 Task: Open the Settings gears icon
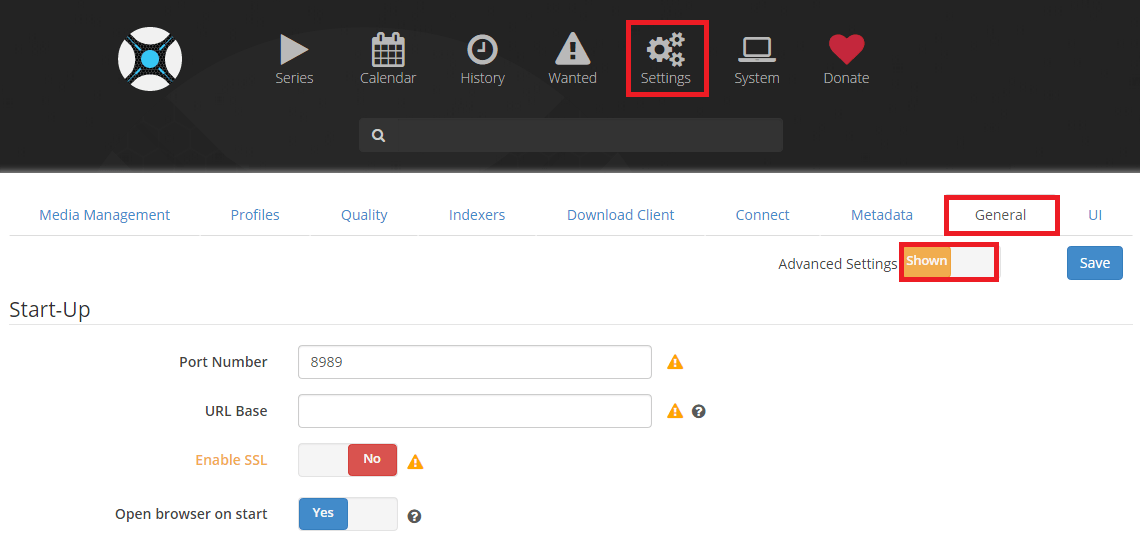tap(666, 50)
